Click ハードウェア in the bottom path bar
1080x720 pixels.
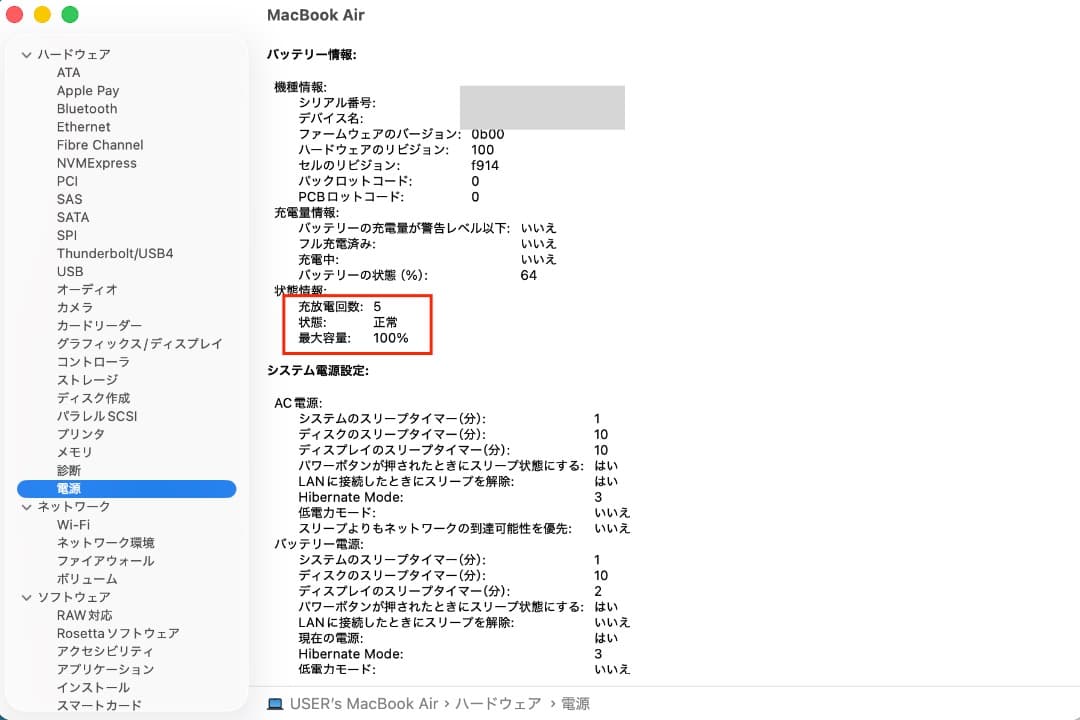pos(498,703)
